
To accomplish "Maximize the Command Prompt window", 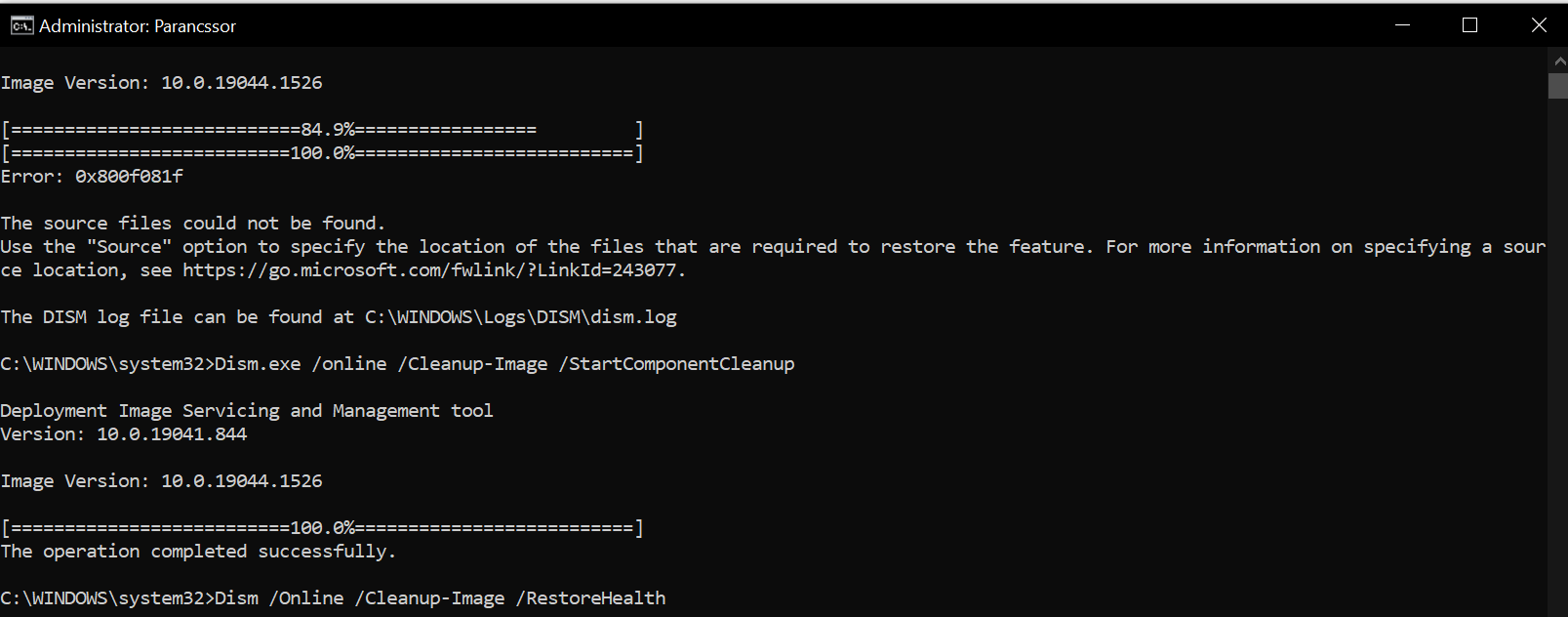I will point(1470,25).
